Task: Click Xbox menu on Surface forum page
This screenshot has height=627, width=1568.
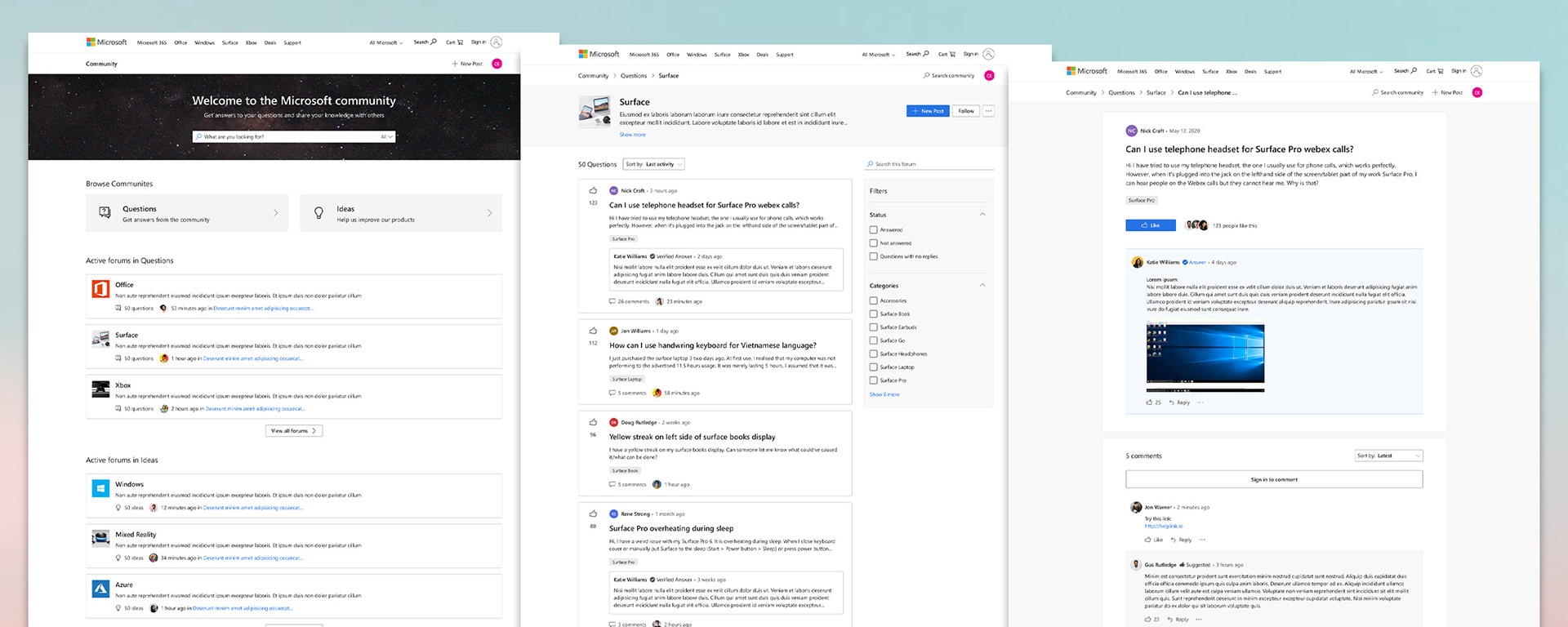Action: [743, 55]
